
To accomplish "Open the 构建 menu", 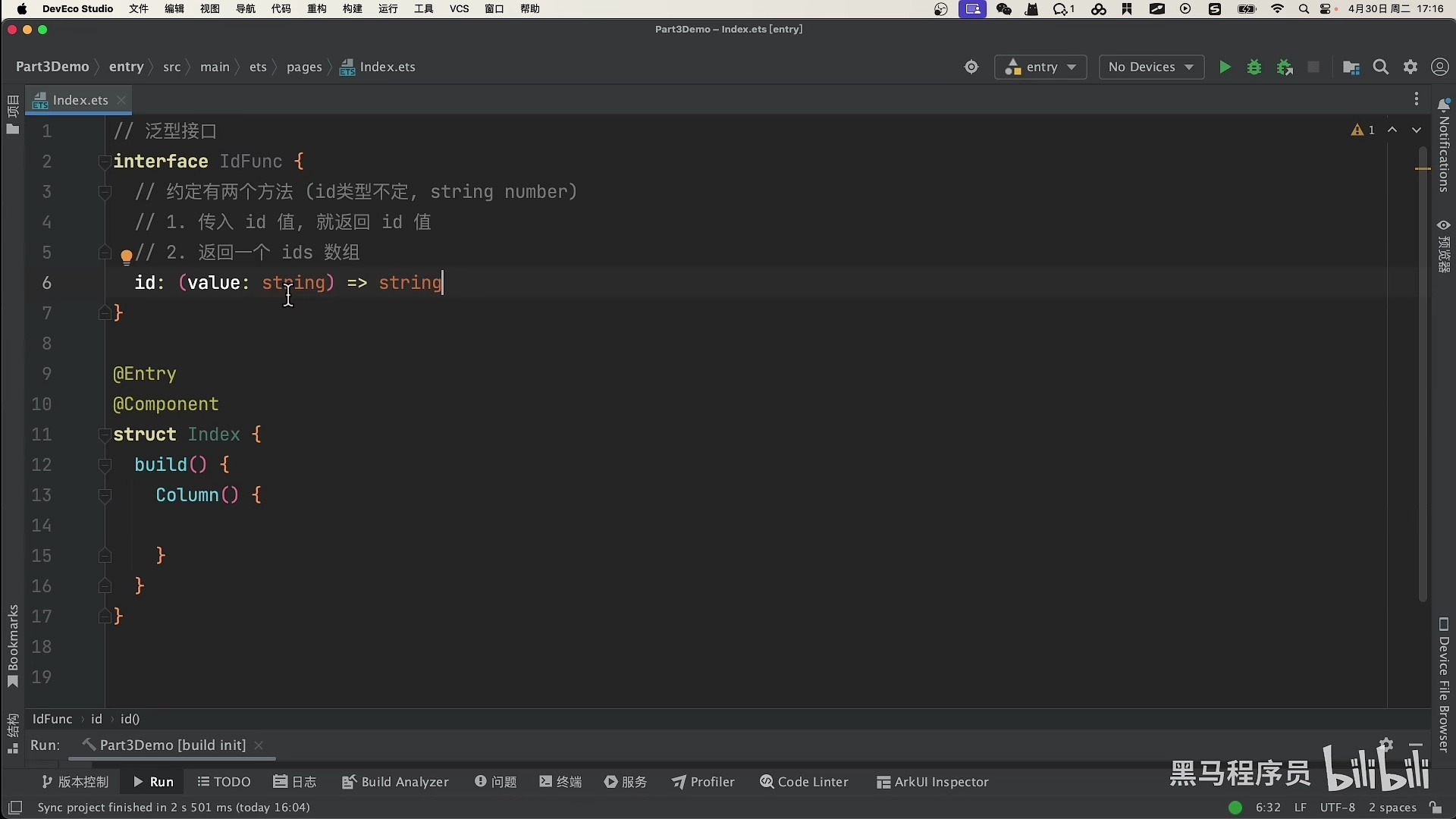I will (x=353, y=9).
